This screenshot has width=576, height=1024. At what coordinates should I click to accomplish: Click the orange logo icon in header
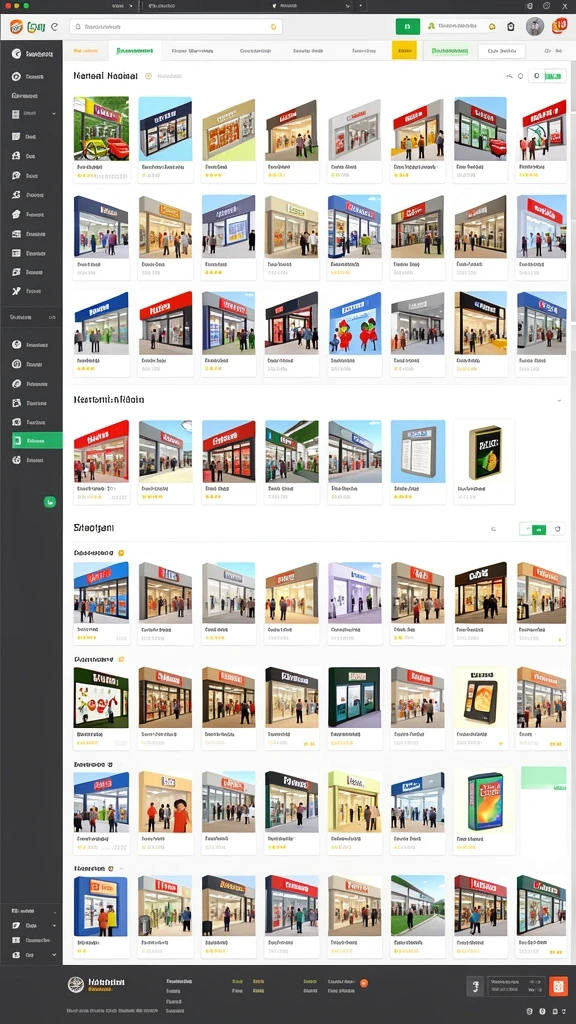pos(16,27)
